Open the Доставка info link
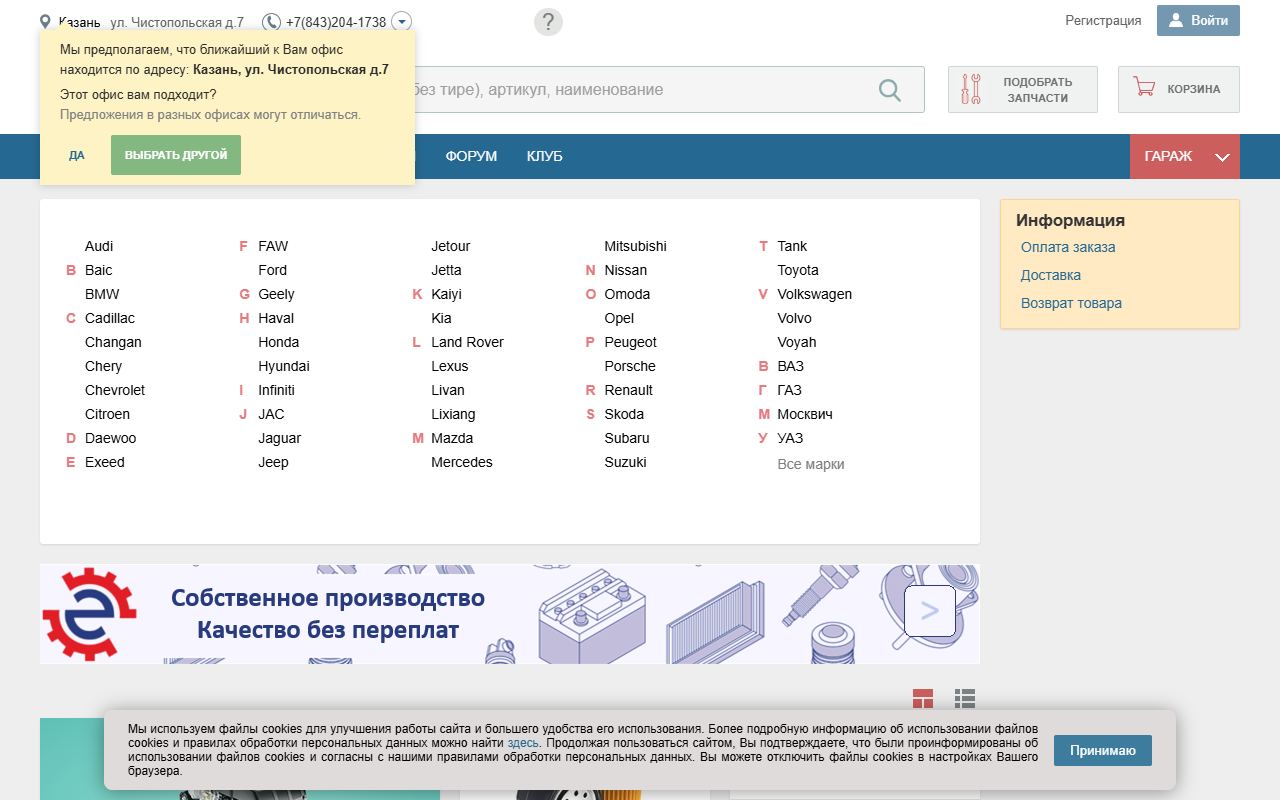Image resolution: width=1280 pixels, height=800 pixels. pyautogui.click(x=1051, y=275)
